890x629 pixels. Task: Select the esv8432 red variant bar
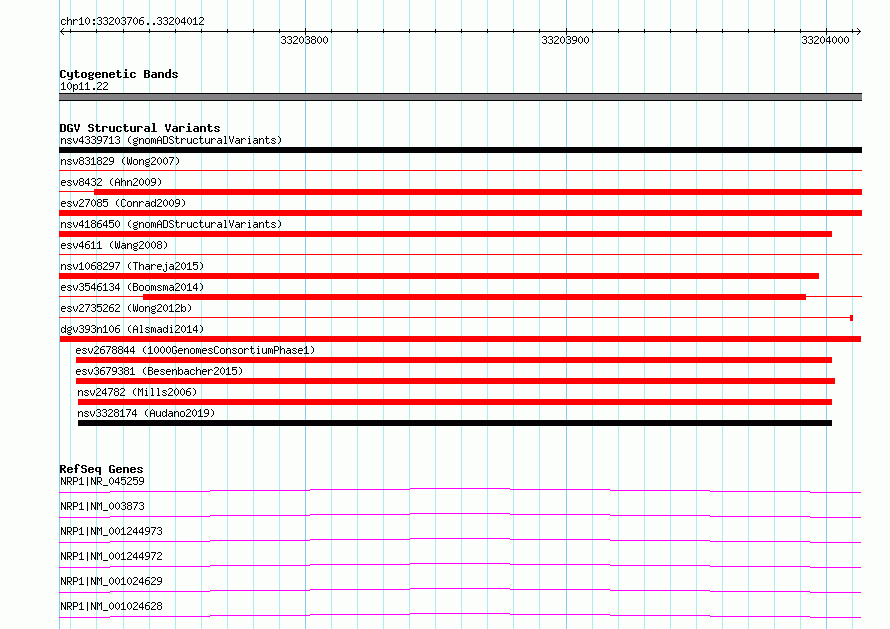point(478,192)
